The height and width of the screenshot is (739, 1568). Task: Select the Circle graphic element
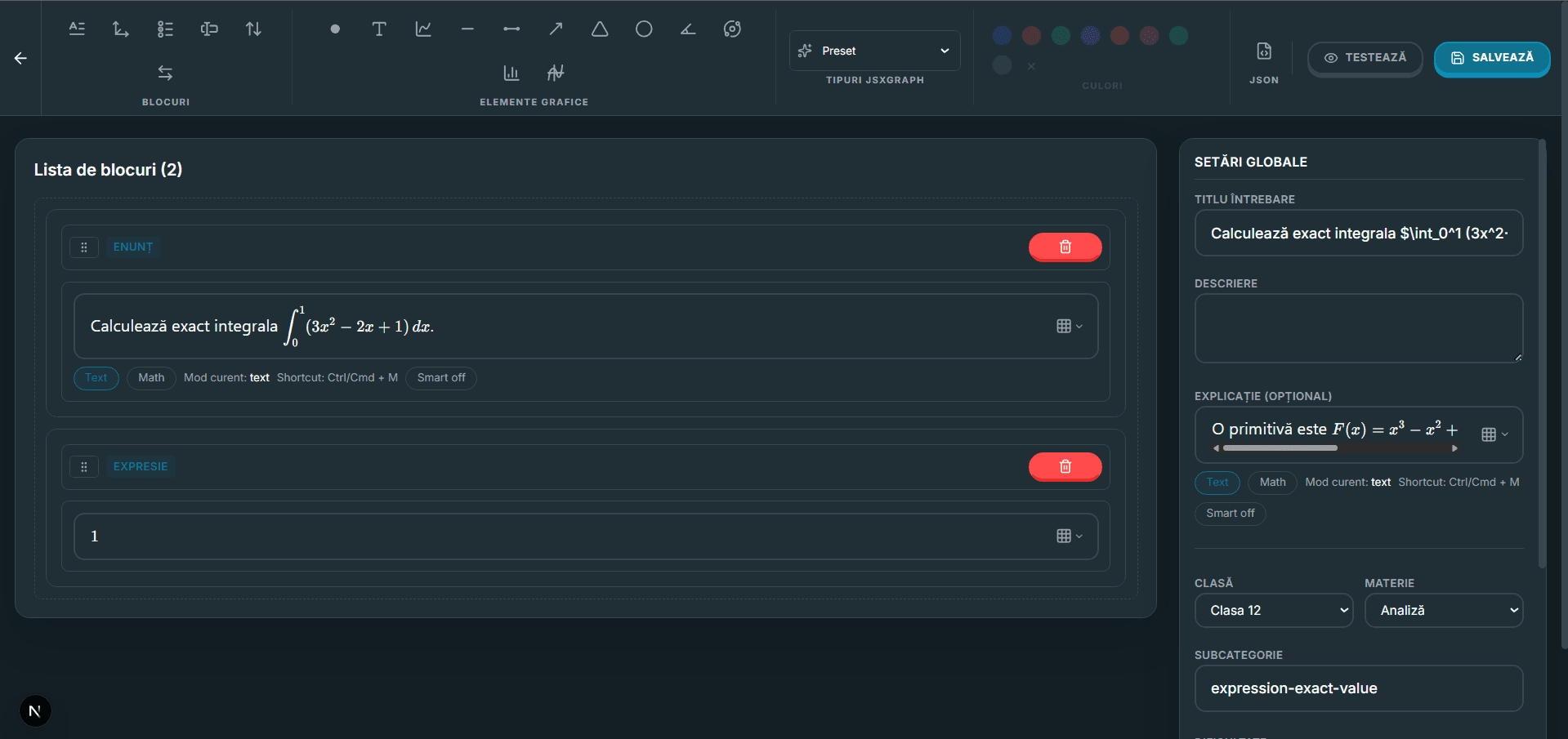(x=644, y=29)
